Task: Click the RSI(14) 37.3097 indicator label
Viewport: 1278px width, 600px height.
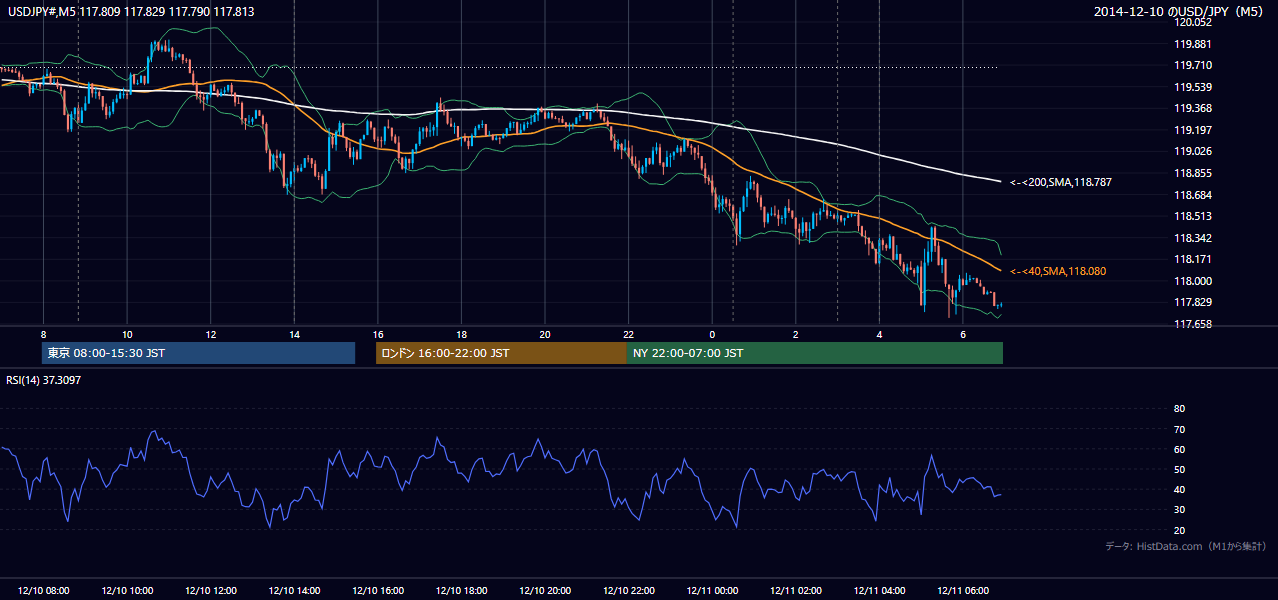Action: [44, 380]
